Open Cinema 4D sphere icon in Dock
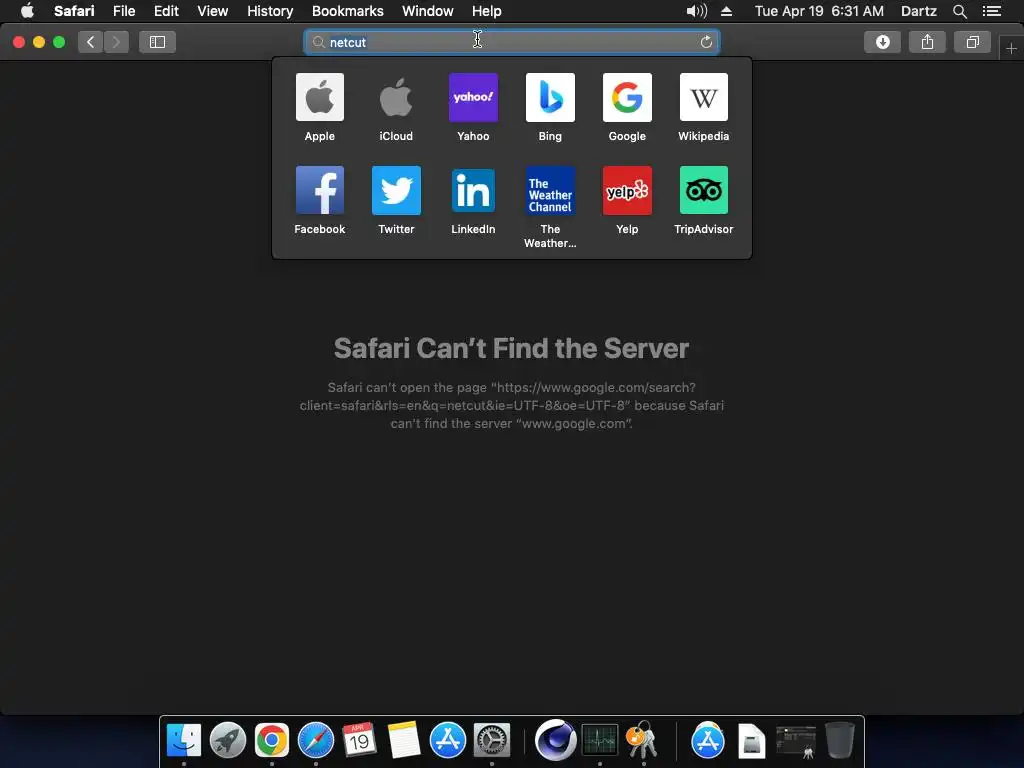Viewport: 1024px width, 768px height. click(x=555, y=740)
